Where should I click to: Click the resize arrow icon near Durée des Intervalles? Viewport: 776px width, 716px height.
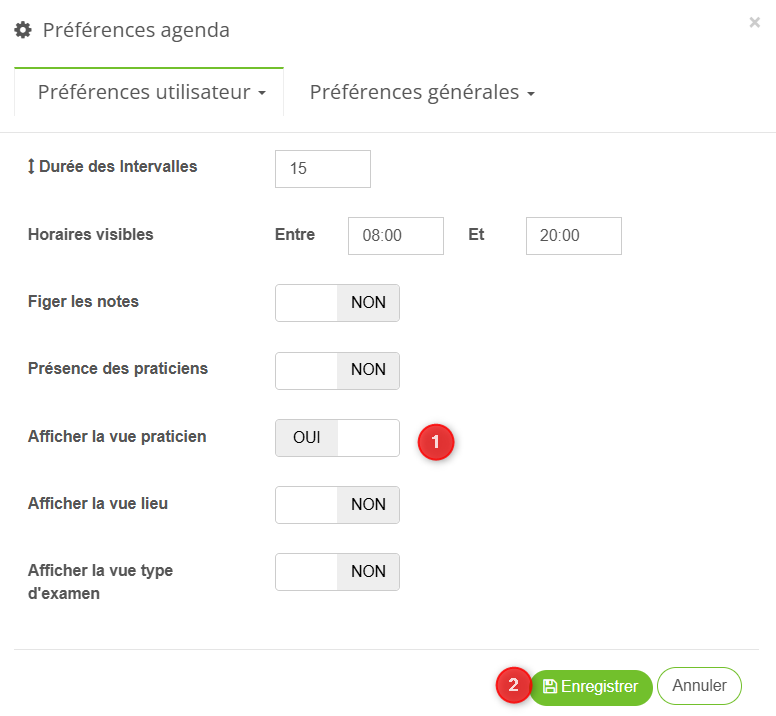(31, 167)
